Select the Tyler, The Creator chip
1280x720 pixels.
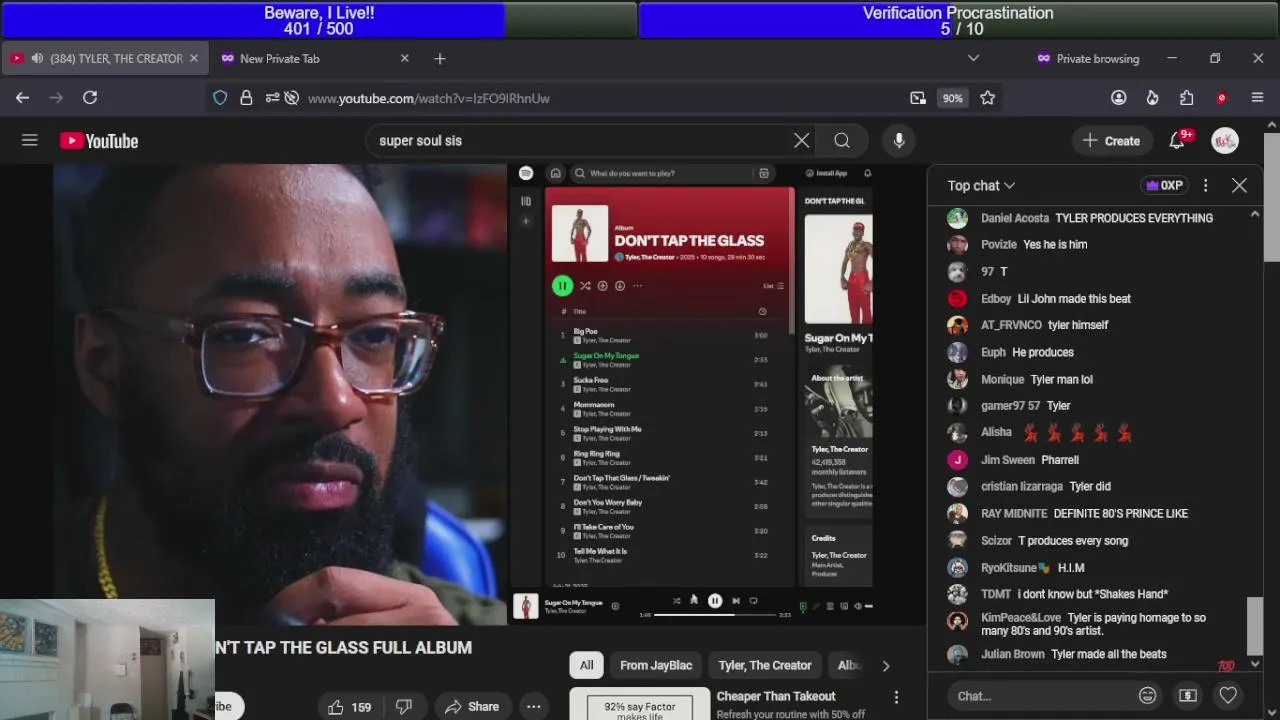coord(765,665)
